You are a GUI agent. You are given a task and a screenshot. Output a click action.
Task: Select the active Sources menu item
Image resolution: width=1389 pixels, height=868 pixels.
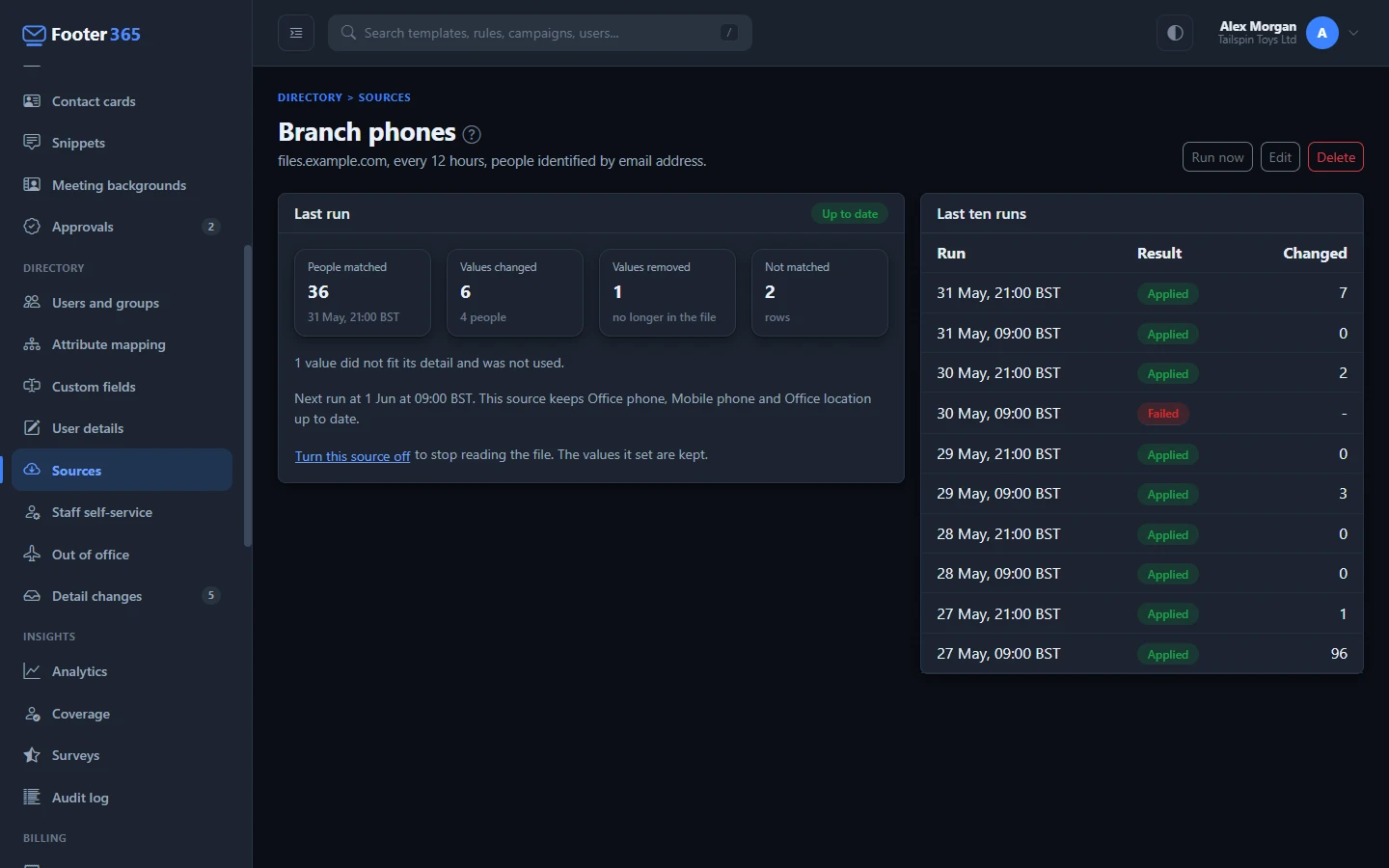tap(122, 471)
